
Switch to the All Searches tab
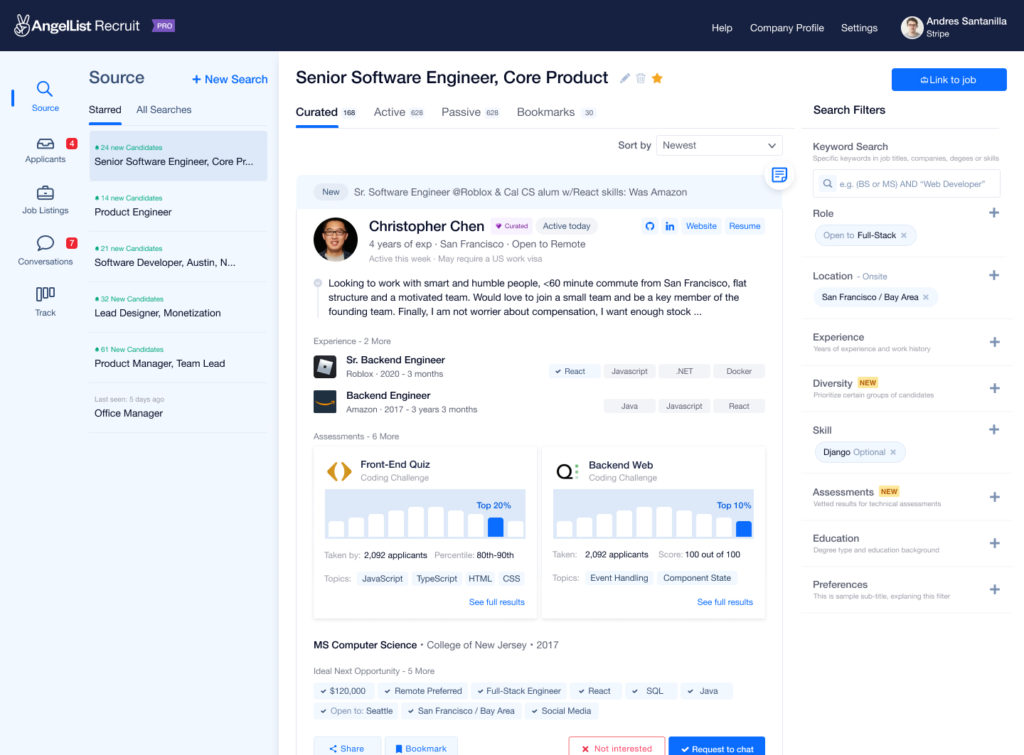tap(164, 110)
